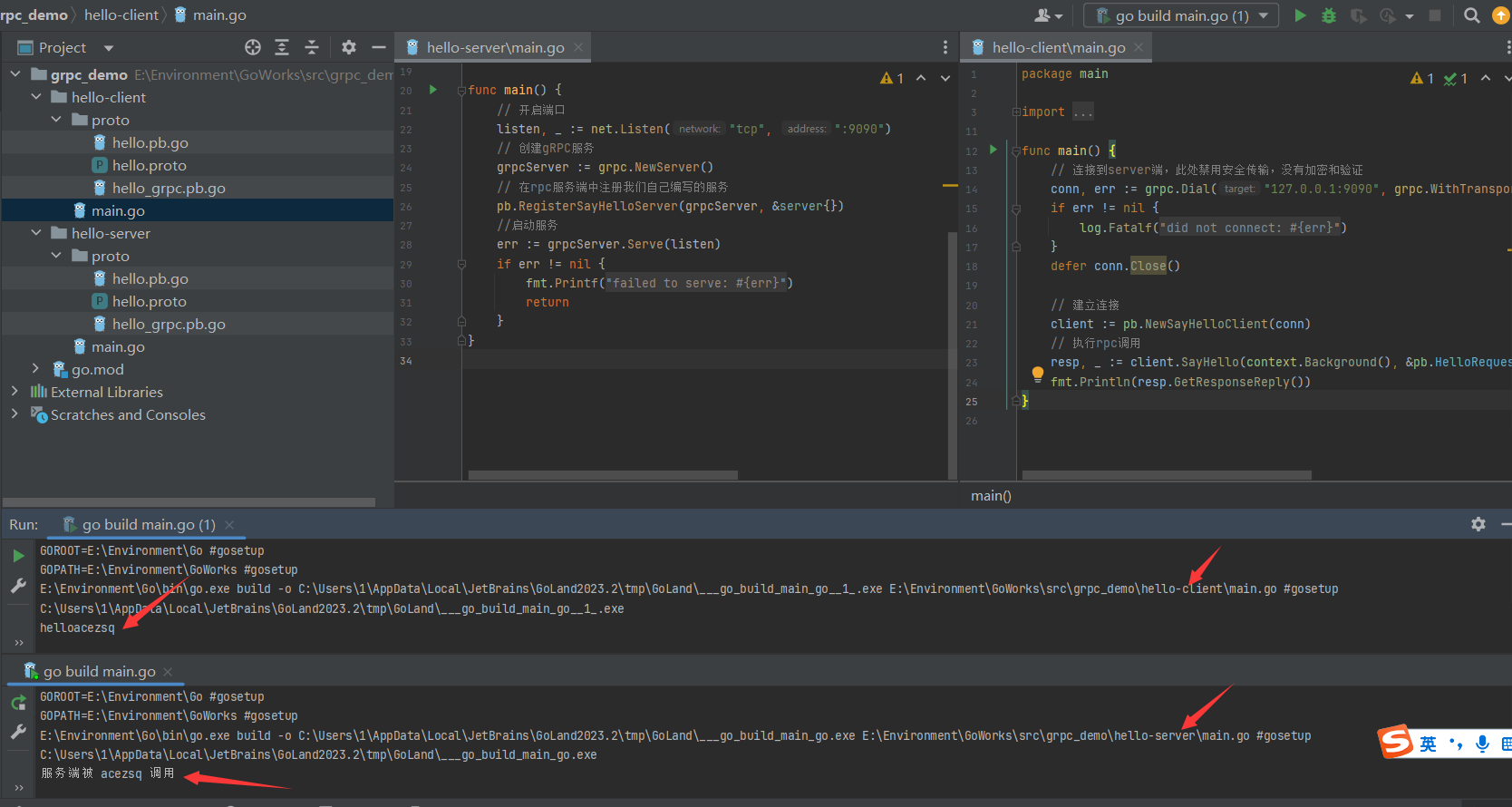The height and width of the screenshot is (807, 1512).
Task: Click client editor horizontal scrollbar
Action: (1167, 475)
